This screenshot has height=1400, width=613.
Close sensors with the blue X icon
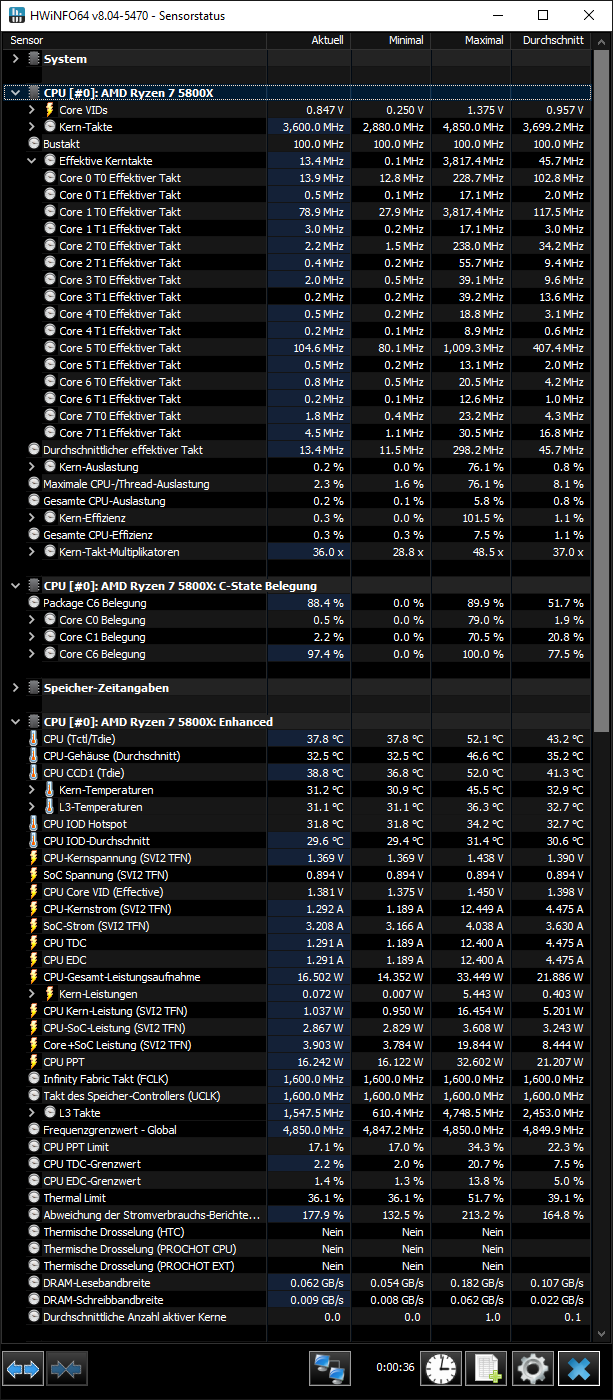[578, 1367]
